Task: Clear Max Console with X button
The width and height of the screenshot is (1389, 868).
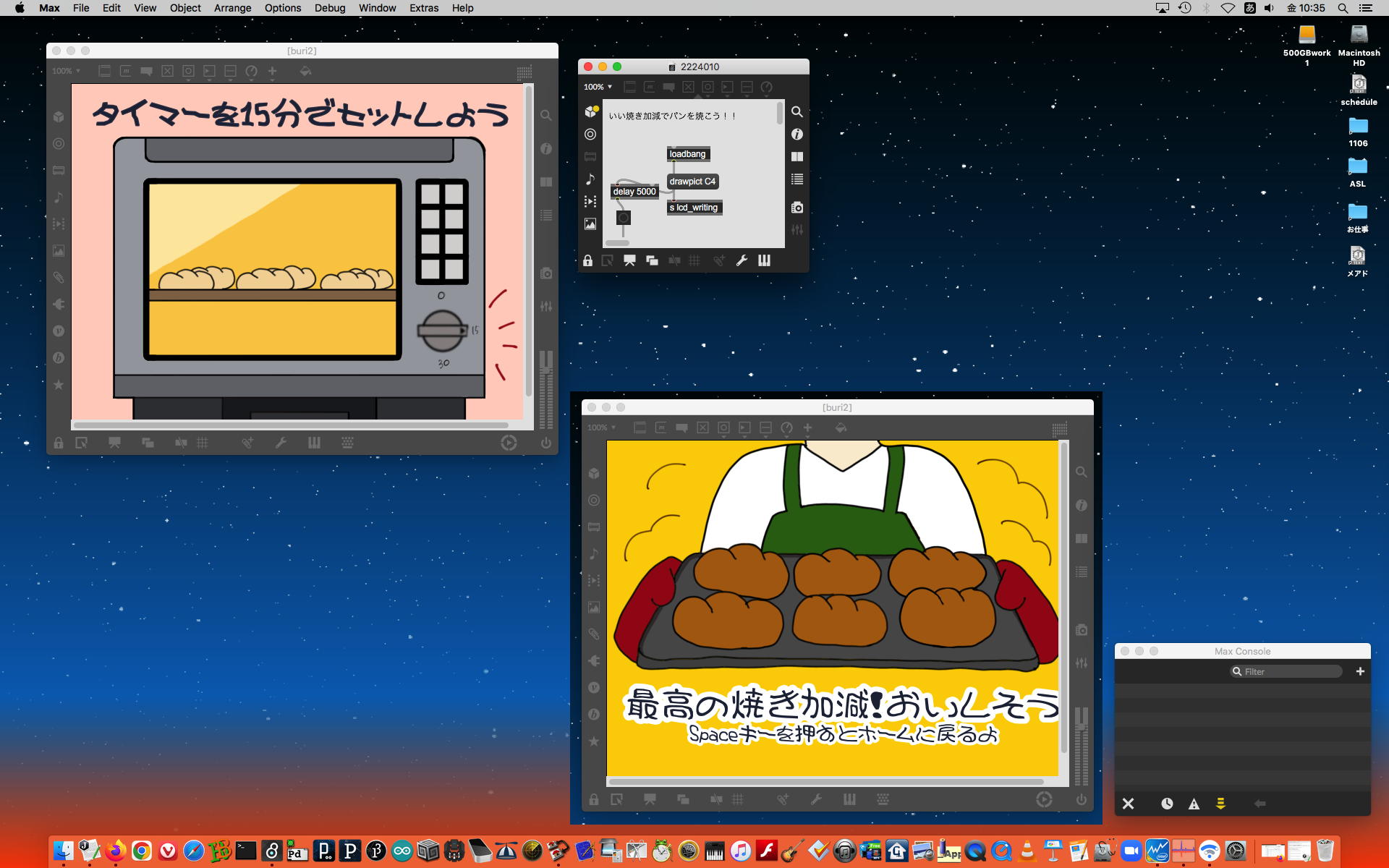Action: tap(1128, 804)
